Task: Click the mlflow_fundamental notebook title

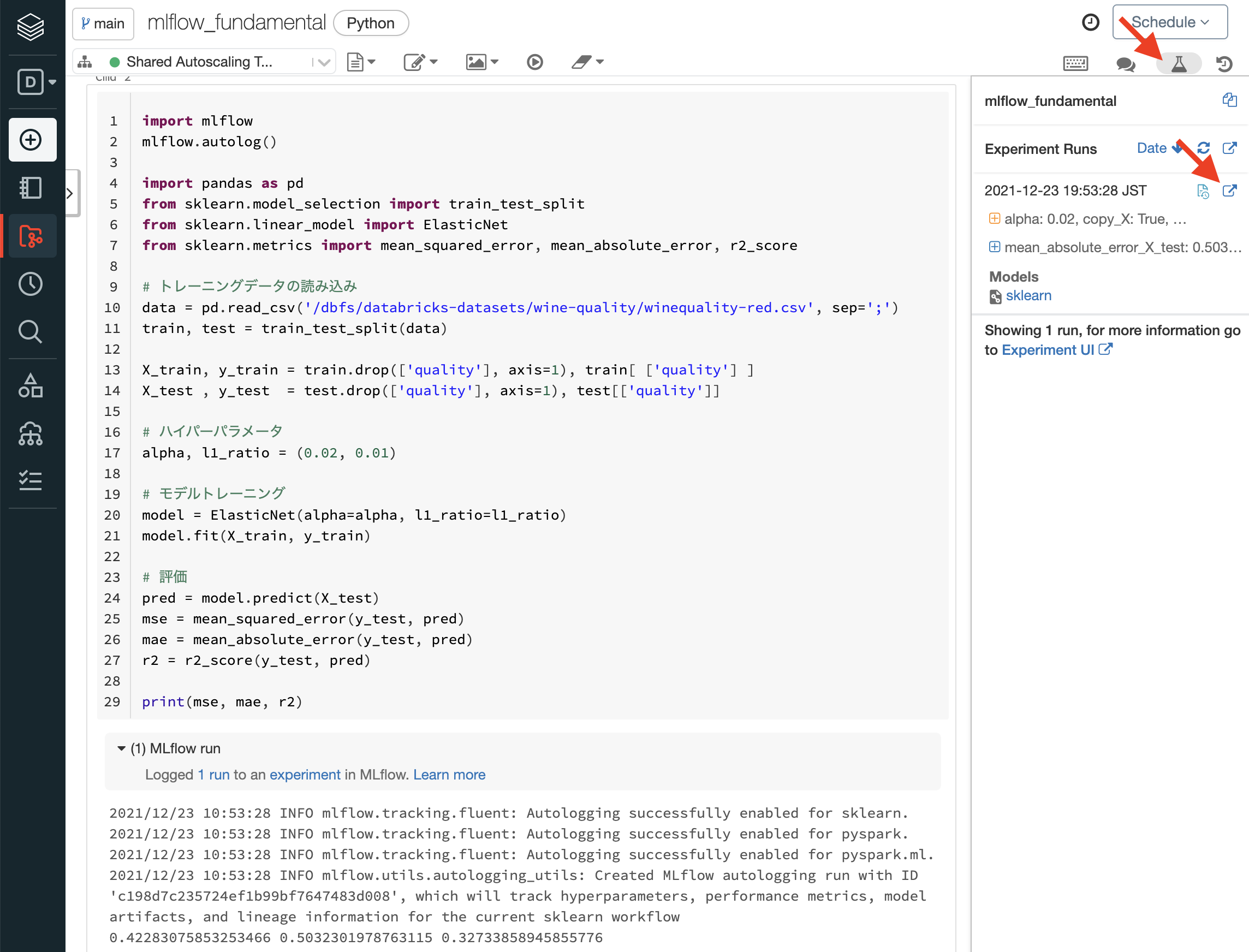Action: point(236,23)
